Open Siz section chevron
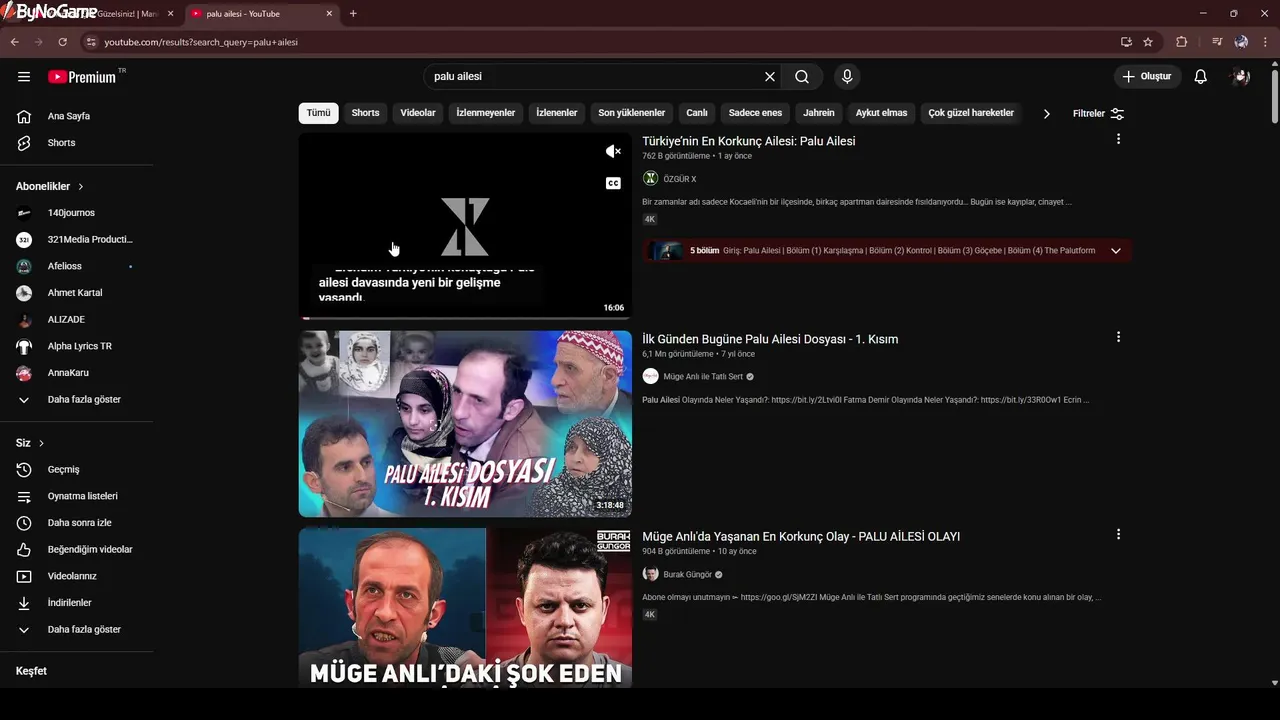1280x720 pixels. click(x=41, y=443)
